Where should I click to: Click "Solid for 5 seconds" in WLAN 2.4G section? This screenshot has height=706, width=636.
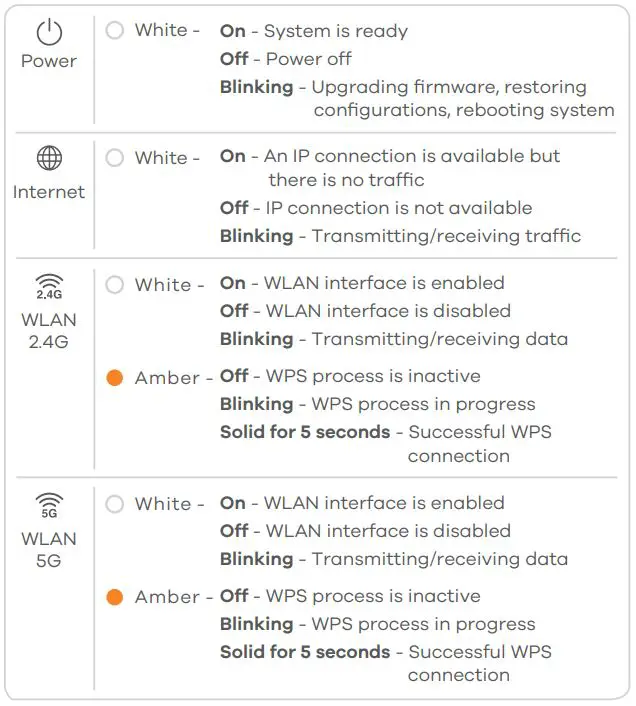click(305, 432)
